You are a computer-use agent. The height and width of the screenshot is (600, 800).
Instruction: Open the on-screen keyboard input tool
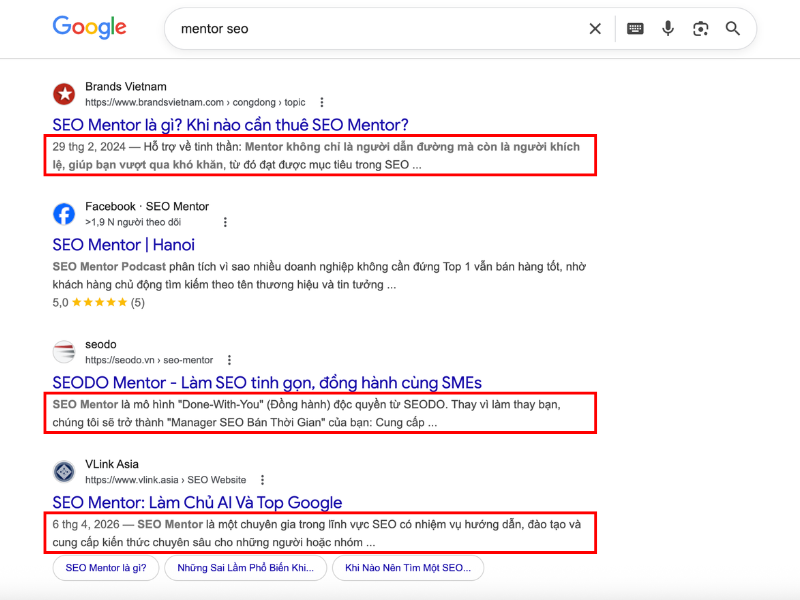click(635, 29)
